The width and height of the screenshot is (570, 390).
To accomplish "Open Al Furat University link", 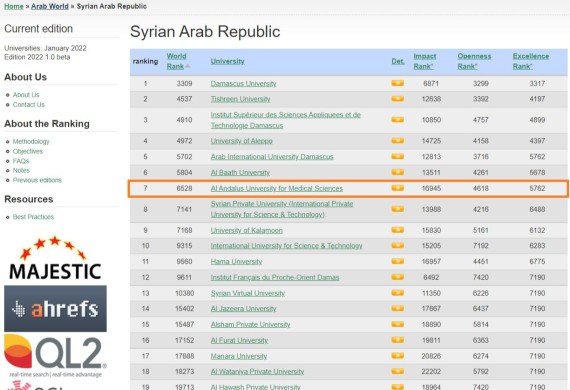I will [239, 341].
